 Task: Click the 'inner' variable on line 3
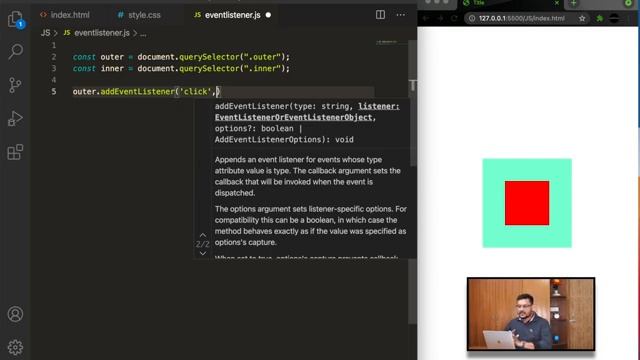click(112, 69)
